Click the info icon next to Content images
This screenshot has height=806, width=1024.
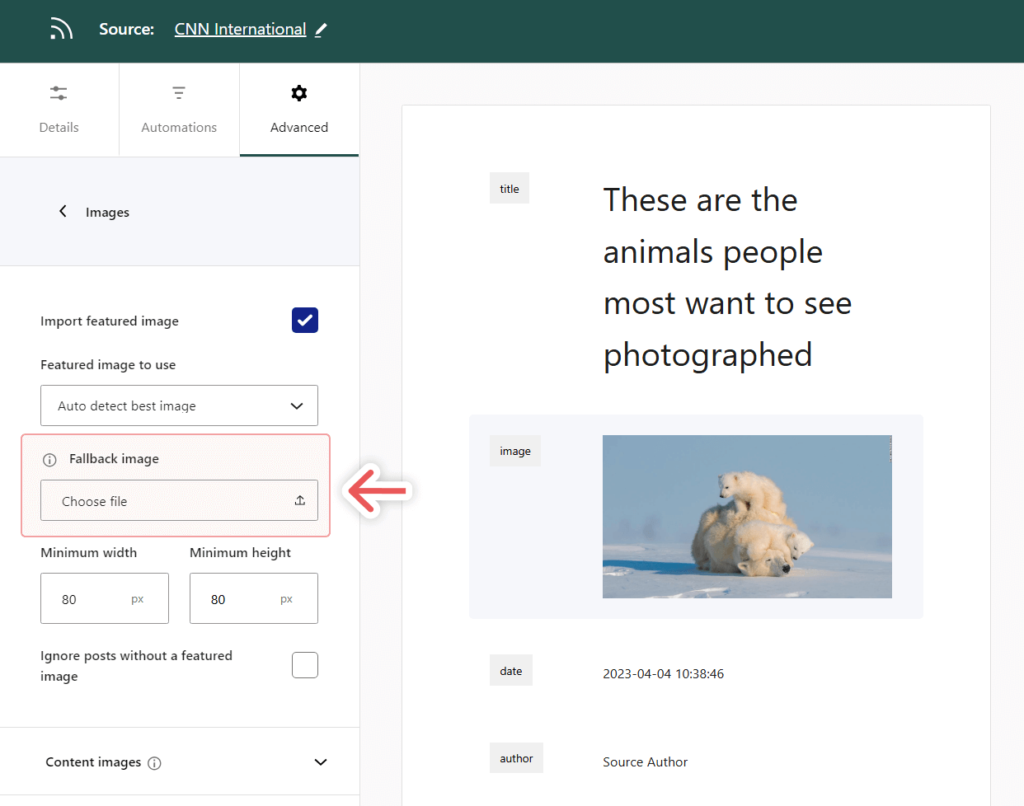[155, 762]
